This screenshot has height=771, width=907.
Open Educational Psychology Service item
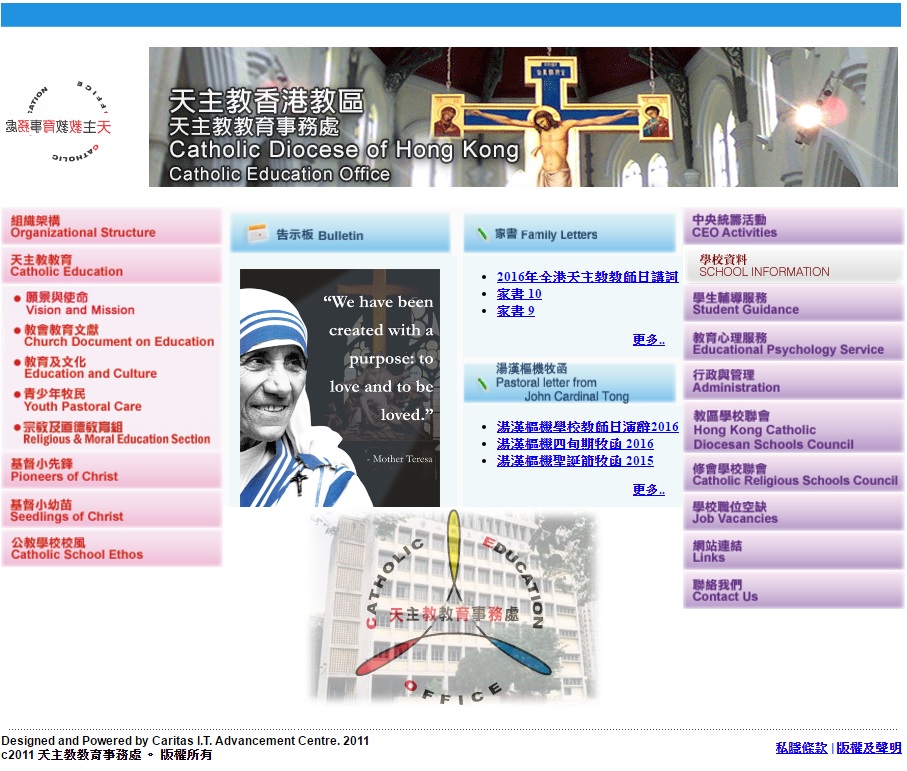(x=793, y=343)
